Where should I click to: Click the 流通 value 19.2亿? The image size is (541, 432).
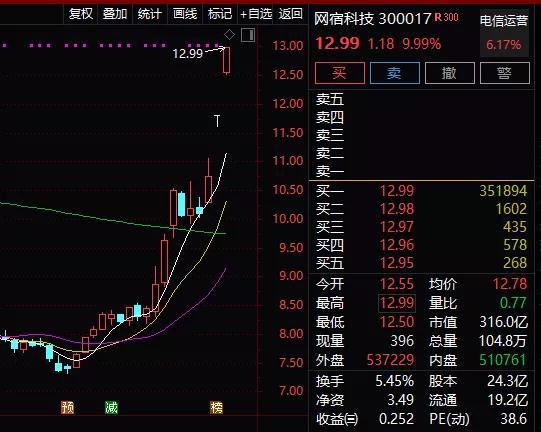tap(508, 400)
